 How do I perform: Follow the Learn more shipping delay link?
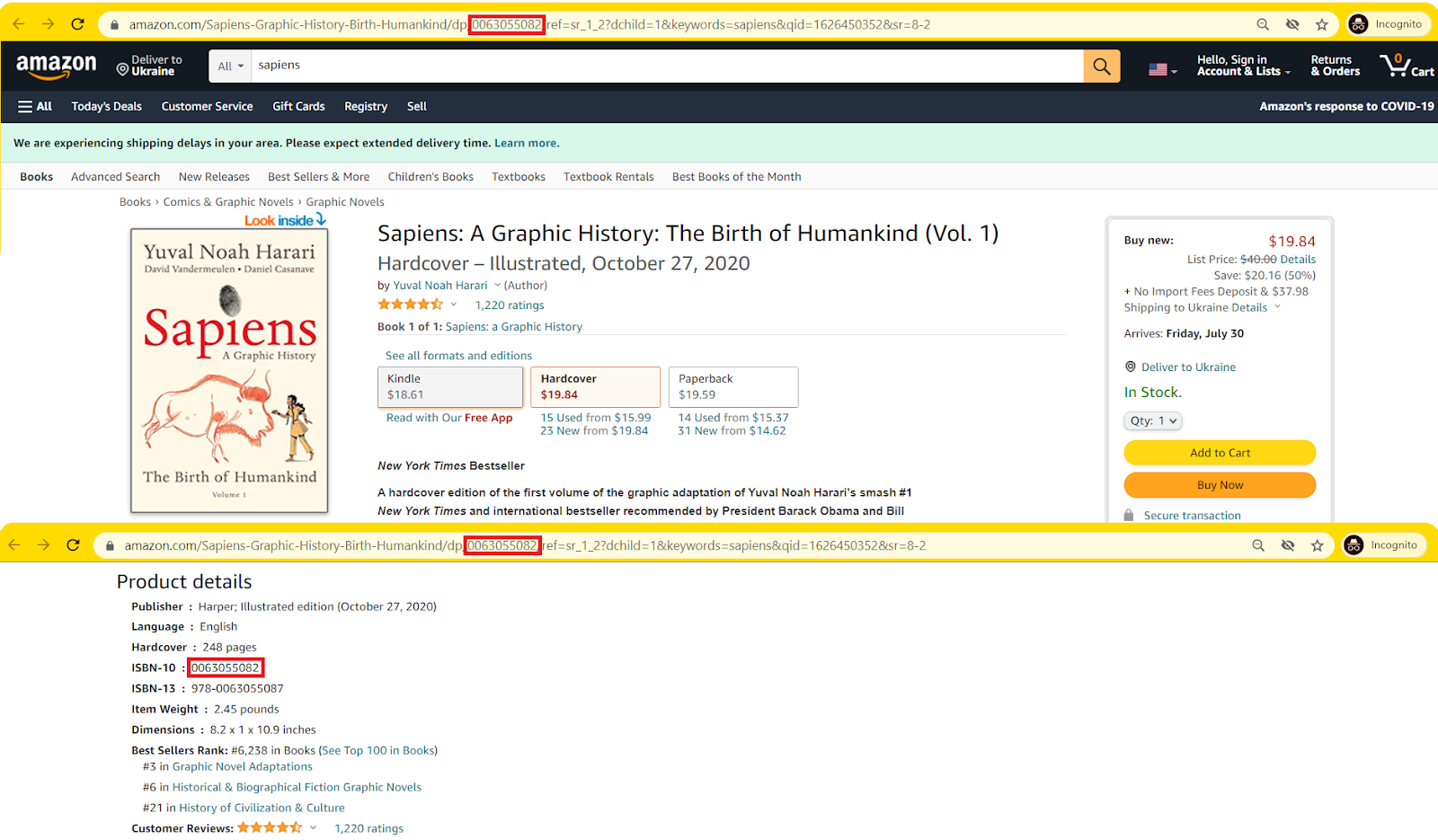point(527,143)
